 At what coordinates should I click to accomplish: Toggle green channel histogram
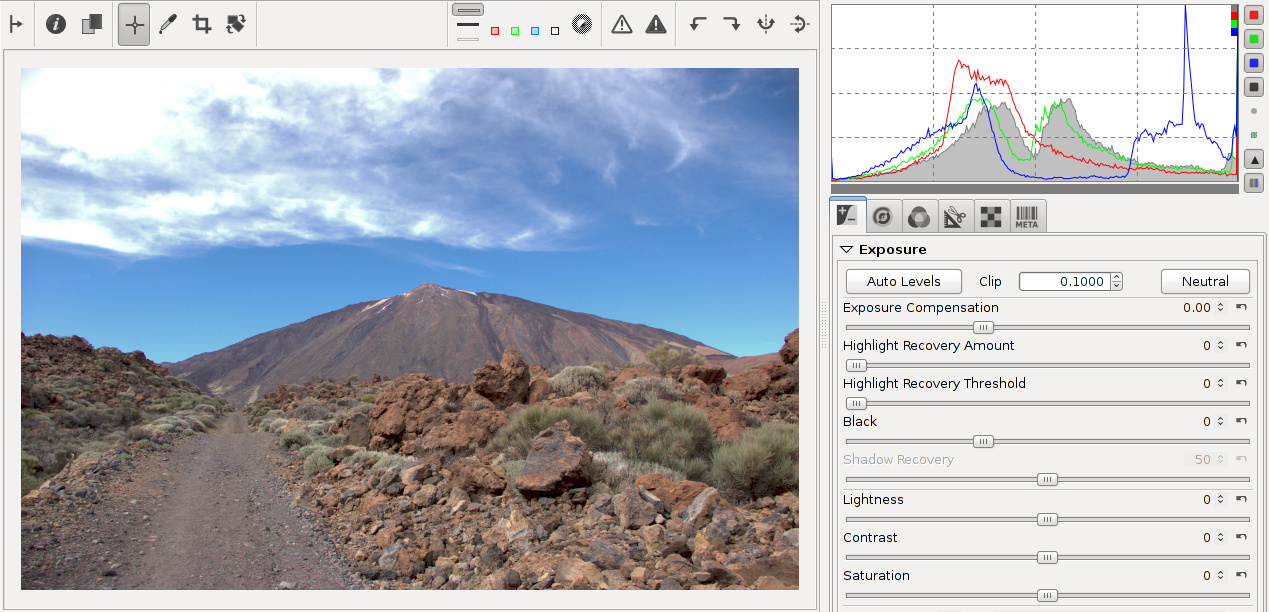tap(1253, 39)
